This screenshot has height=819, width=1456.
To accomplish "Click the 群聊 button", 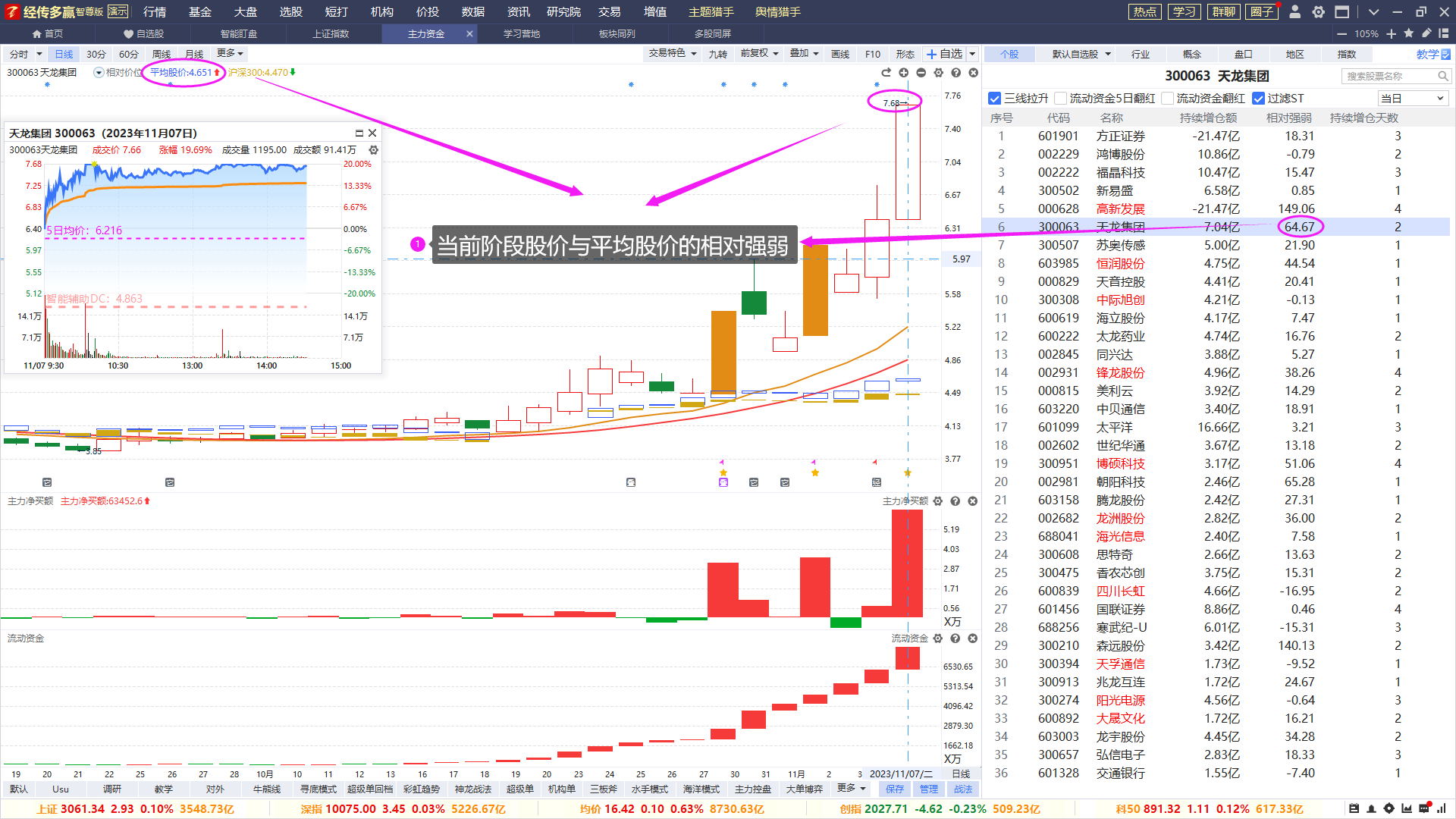I will [x=1223, y=11].
